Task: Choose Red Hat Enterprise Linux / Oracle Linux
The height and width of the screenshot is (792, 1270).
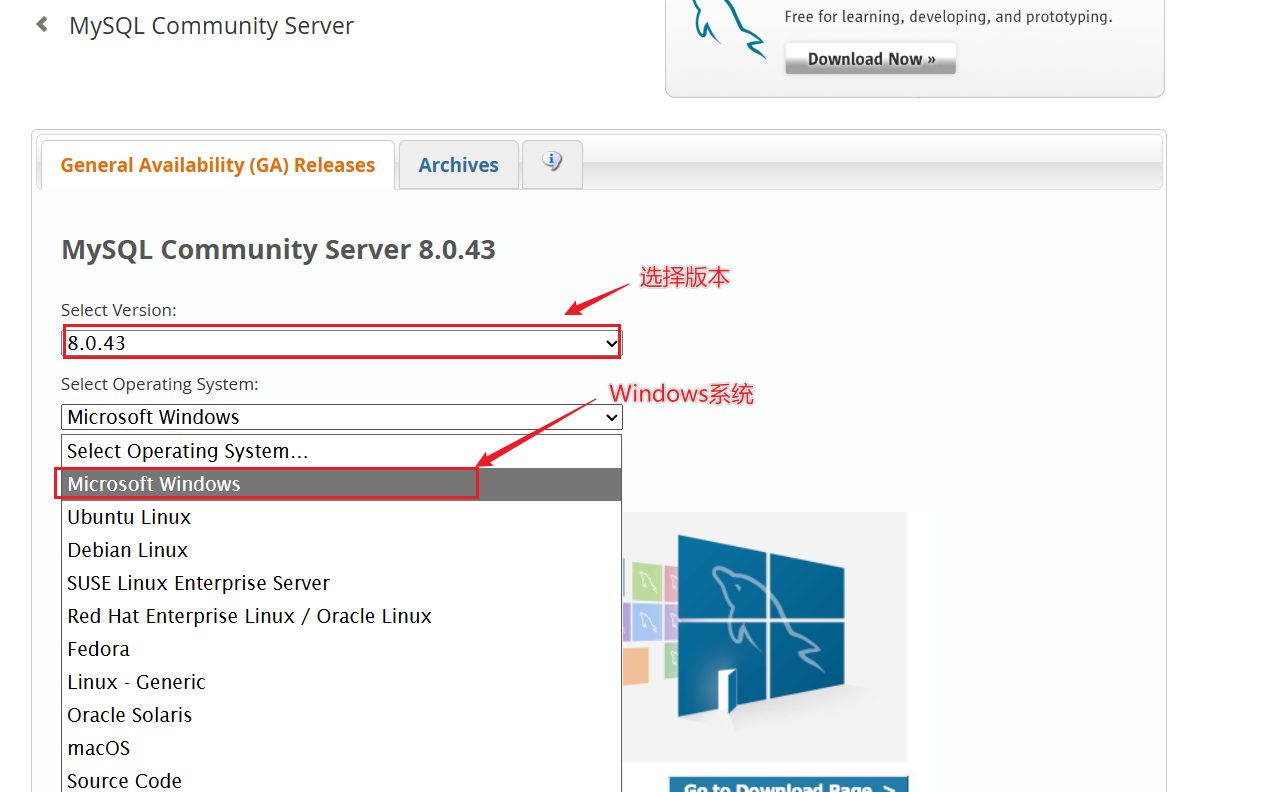Action: 342,616
